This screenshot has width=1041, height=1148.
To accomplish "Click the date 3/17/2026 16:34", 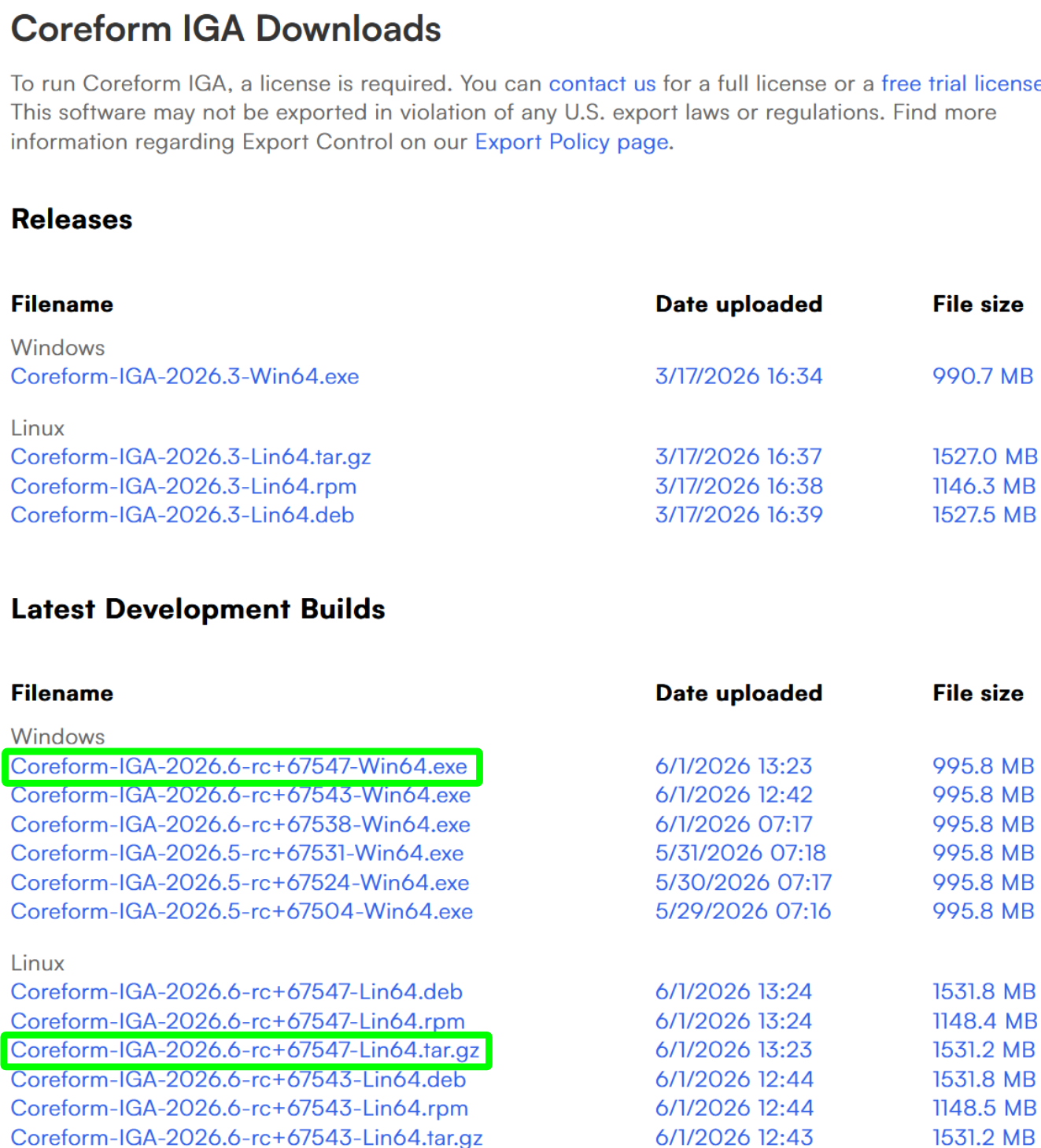I will [x=739, y=376].
